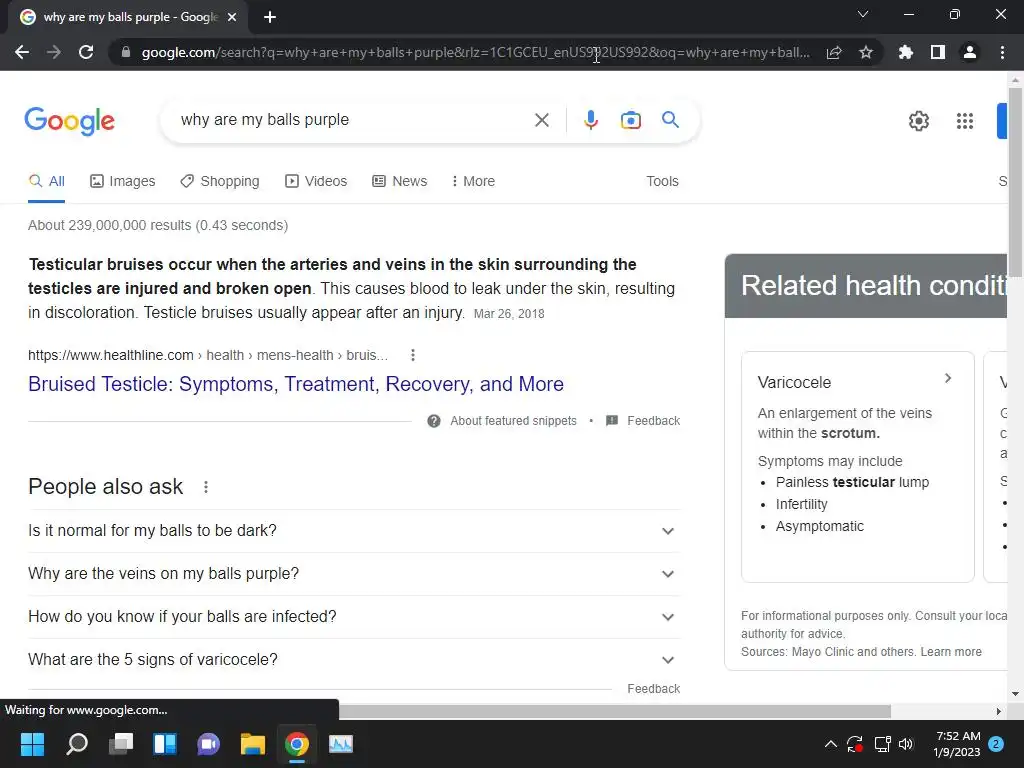Show hidden system tray icons chevron
The image size is (1024, 768).
click(830, 744)
